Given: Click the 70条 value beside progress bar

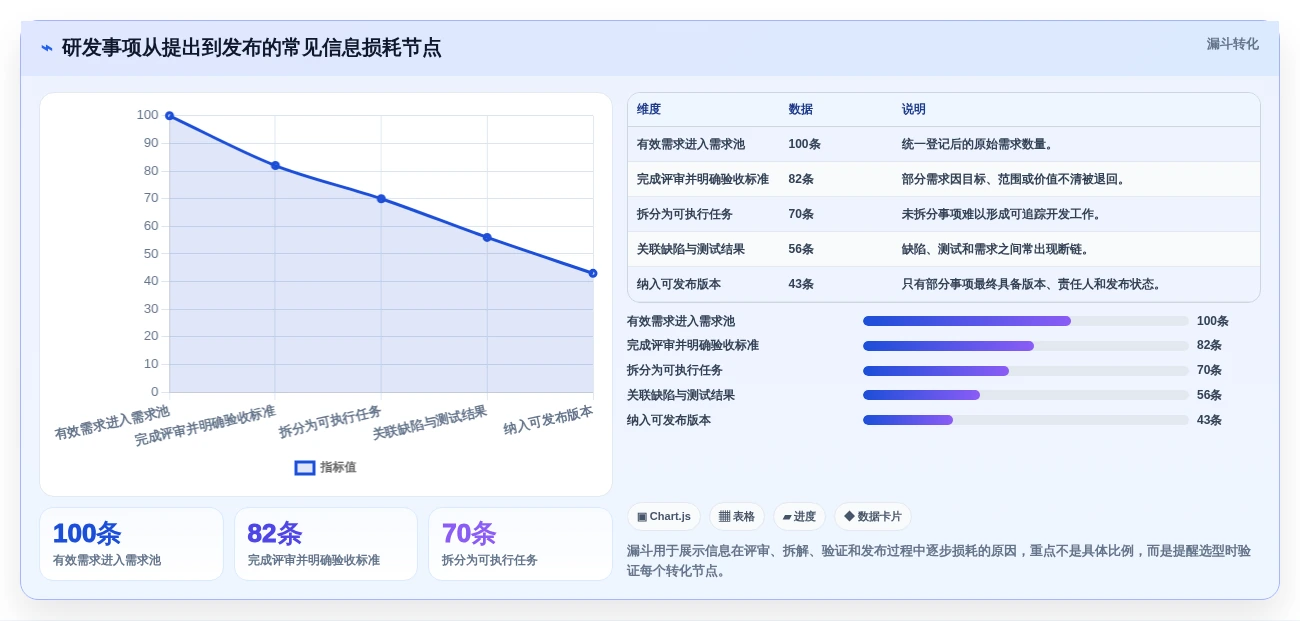Looking at the screenshot, I should pyautogui.click(x=1209, y=370).
